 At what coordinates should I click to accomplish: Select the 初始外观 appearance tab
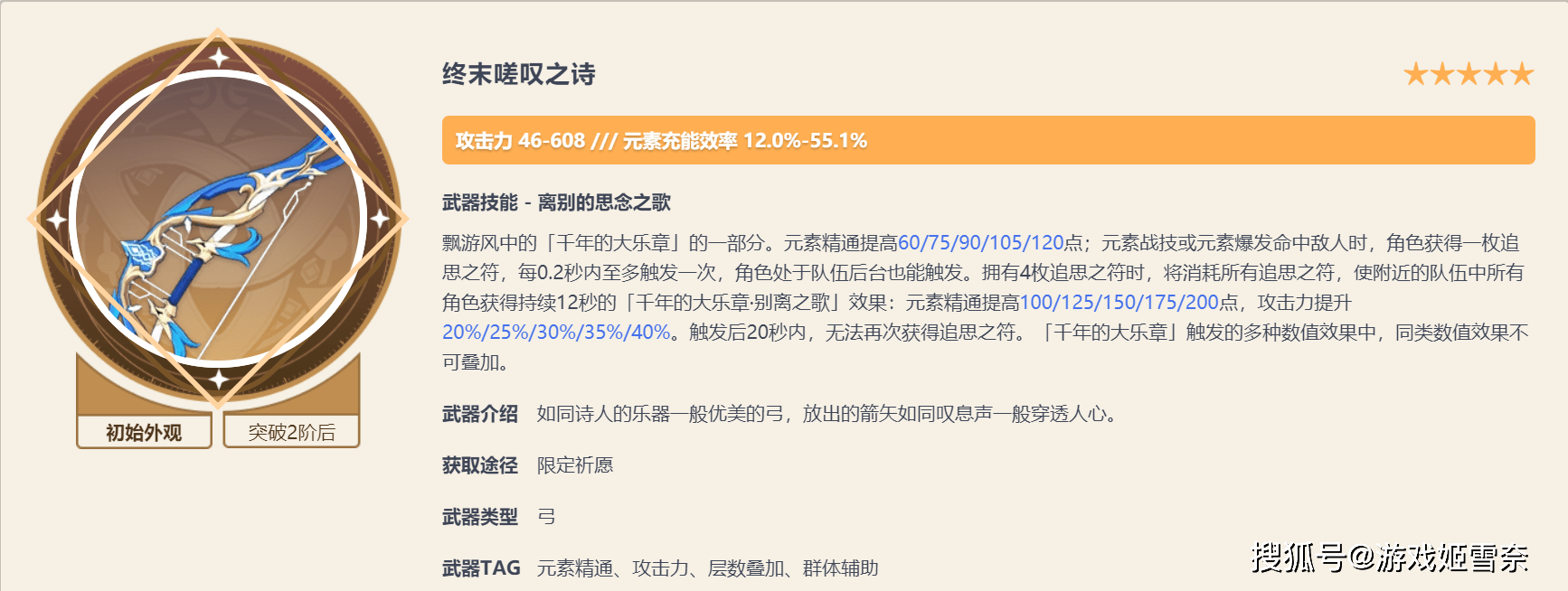tap(144, 432)
